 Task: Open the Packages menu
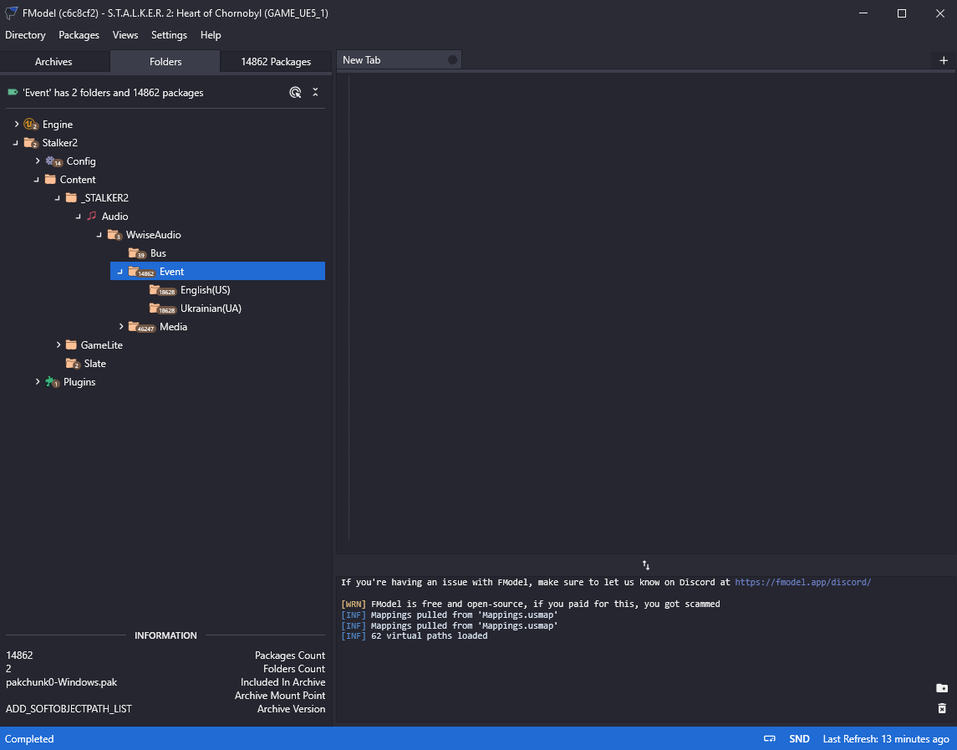[x=79, y=35]
